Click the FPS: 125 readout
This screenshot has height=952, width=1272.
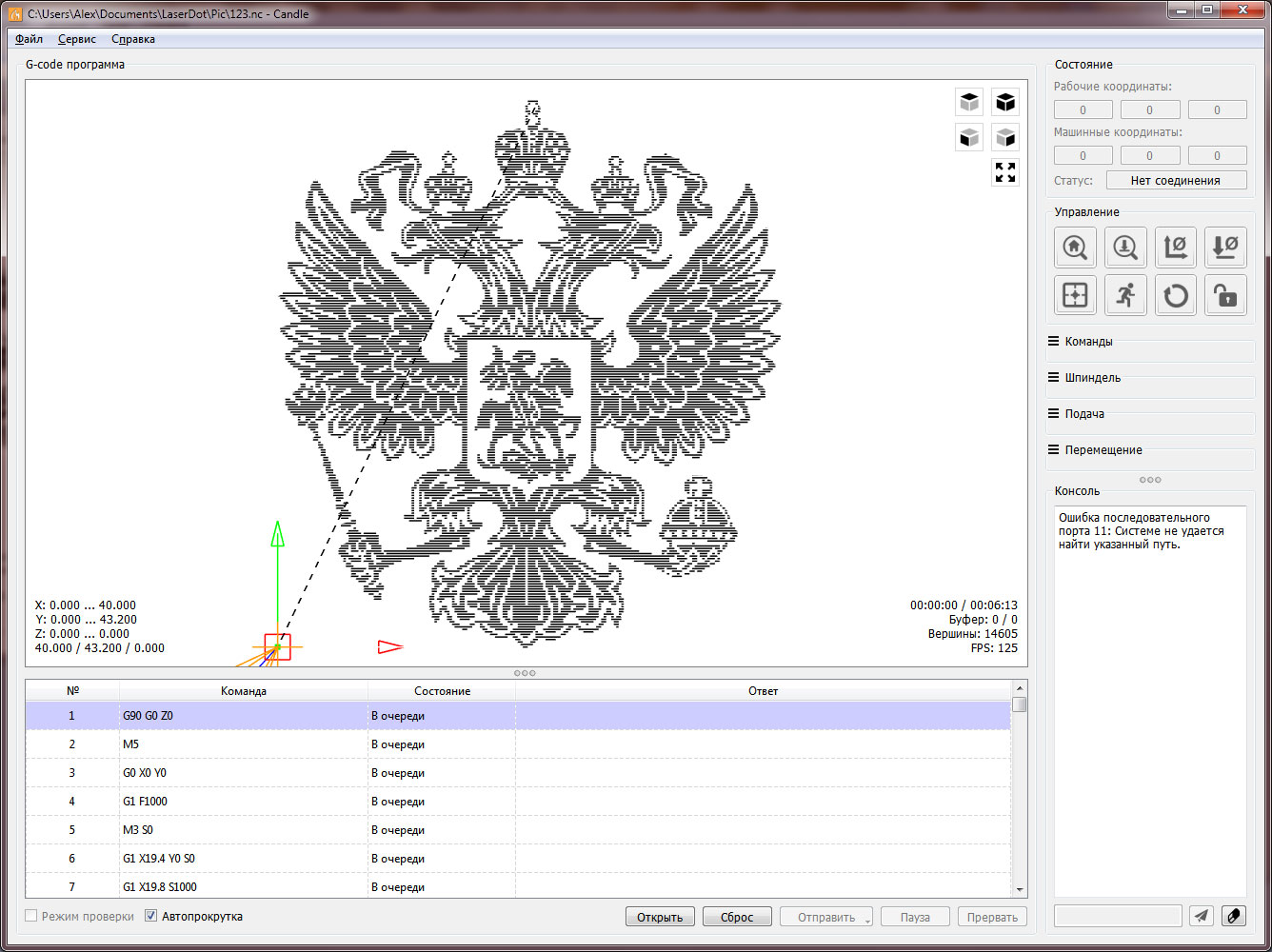(x=994, y=648)
